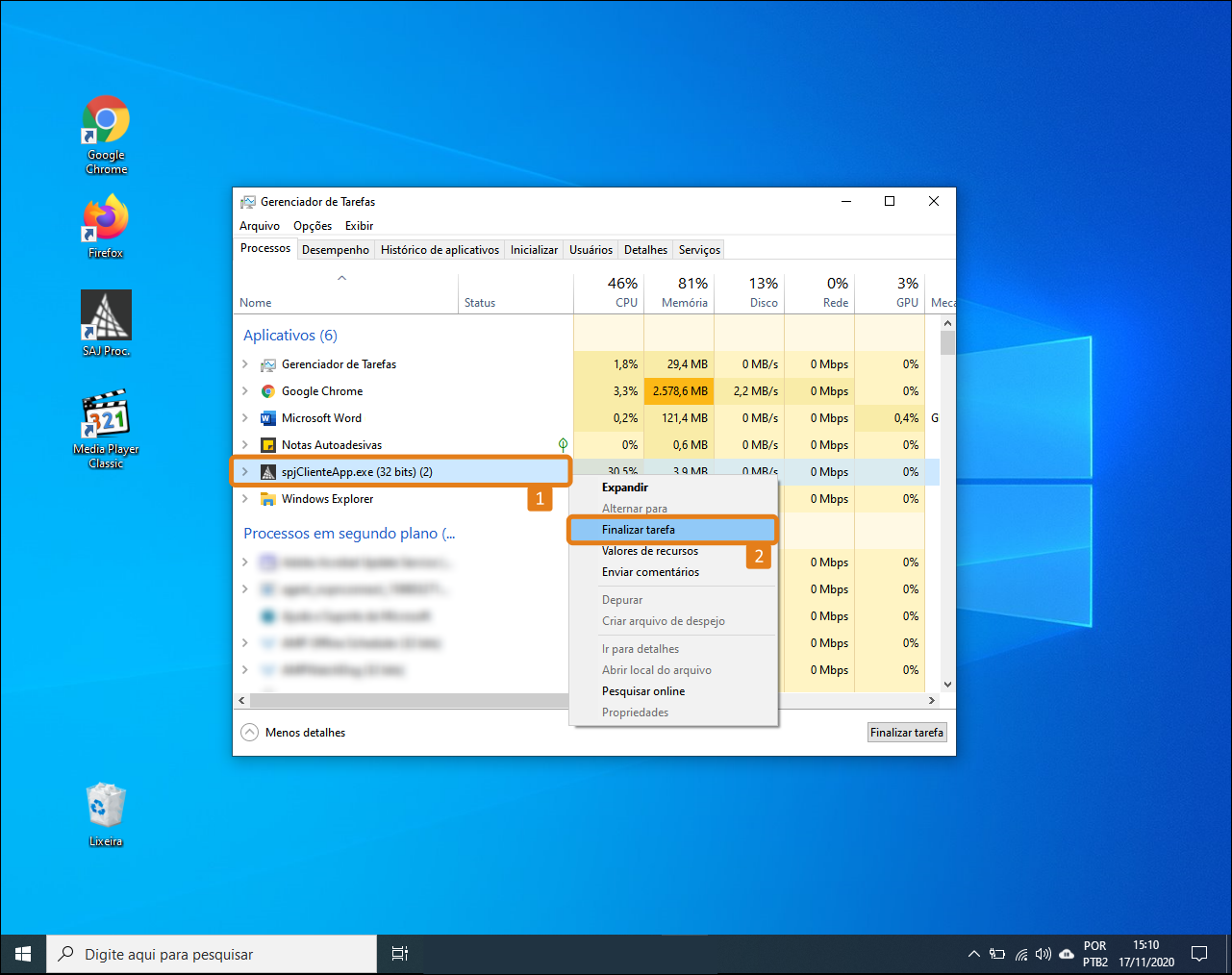Expand the Gerenciador de Tarefas process row
Viewport: 1232px width, 975px height.
(245, 364)
